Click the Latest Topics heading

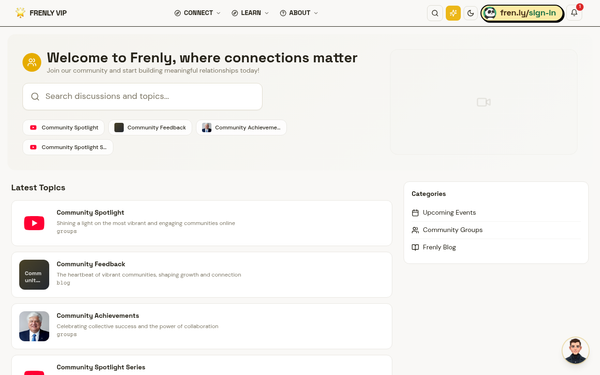pyautogui.click(x=38, y=188)
